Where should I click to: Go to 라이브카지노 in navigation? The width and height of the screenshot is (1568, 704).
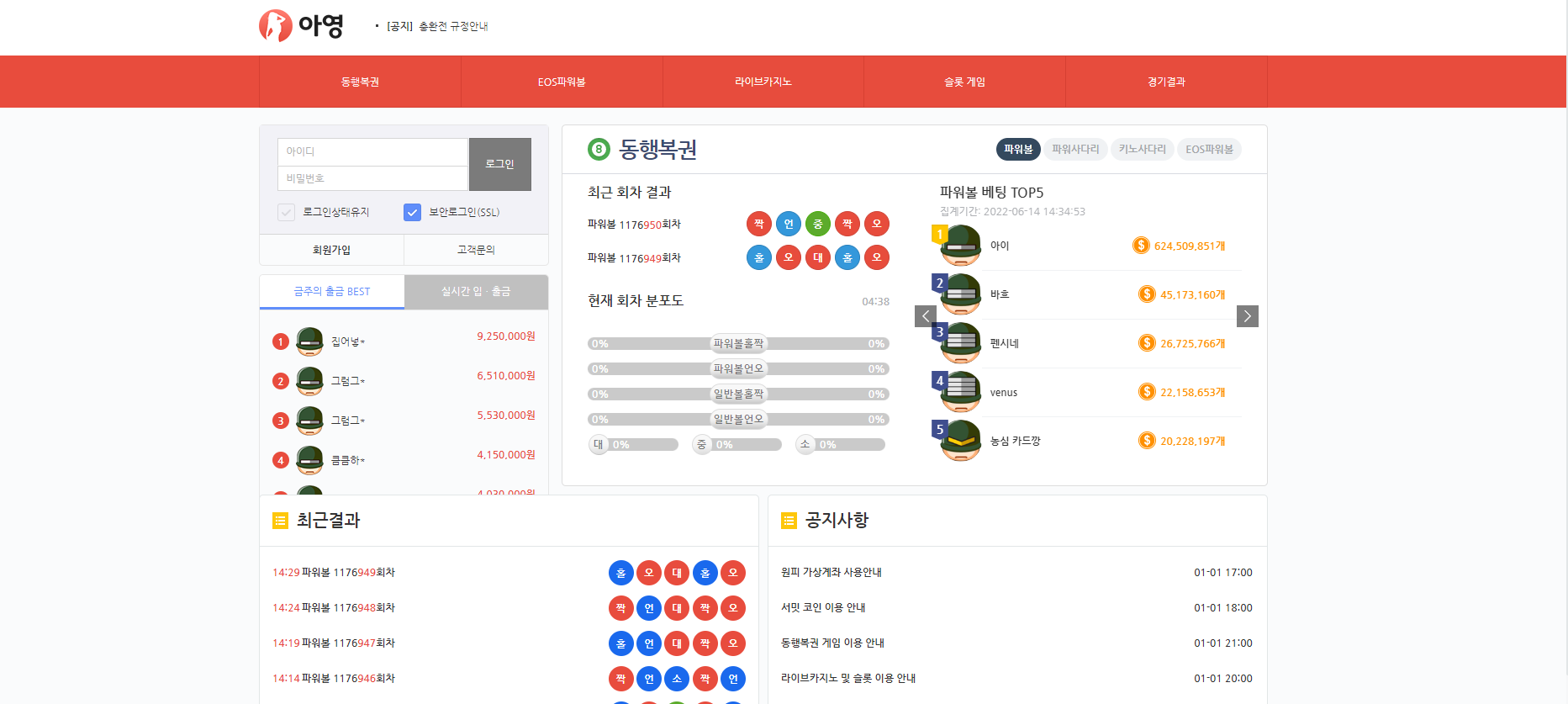tap(763, 82)
